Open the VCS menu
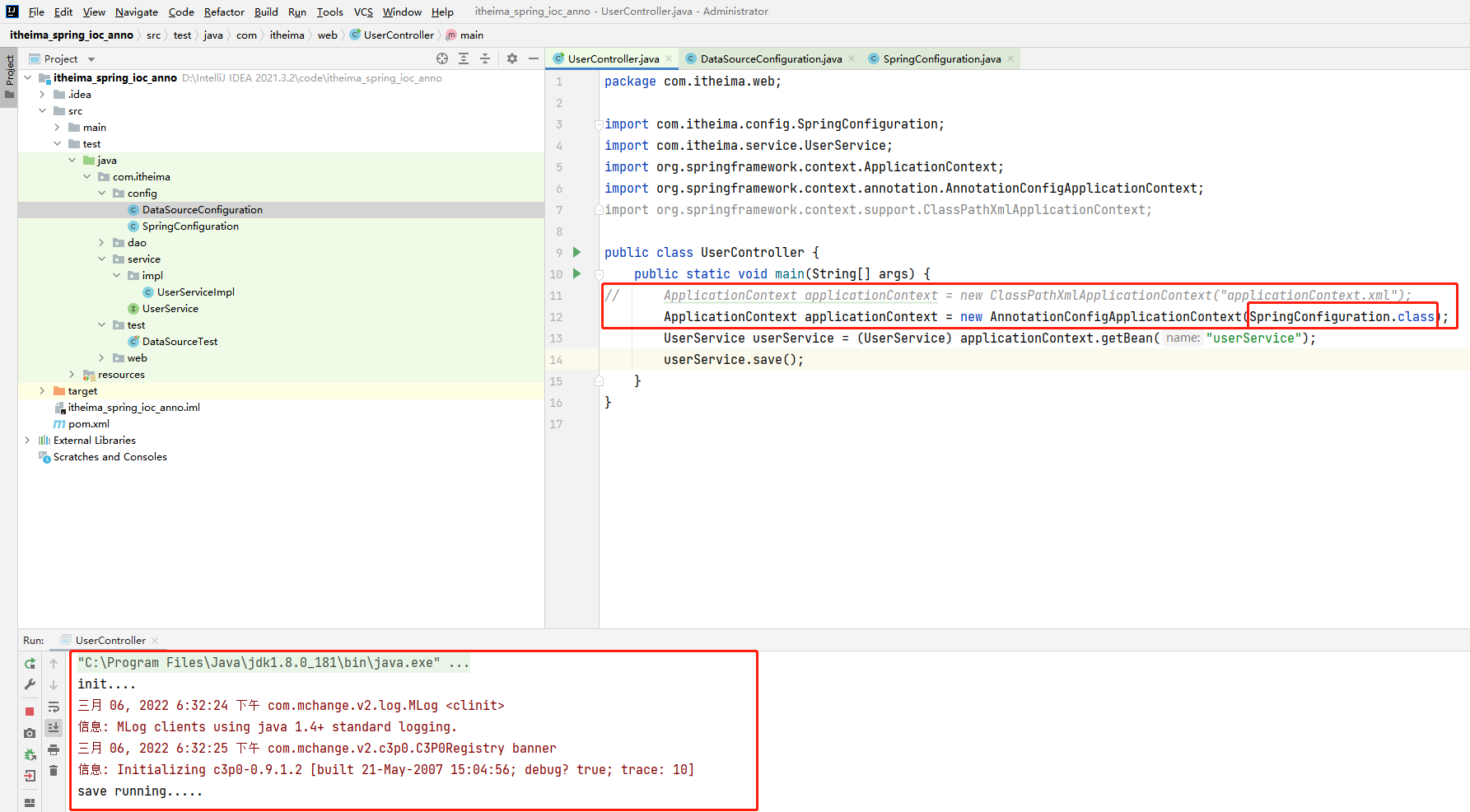This screenshot has height=812, width=1470. [363, 12]
